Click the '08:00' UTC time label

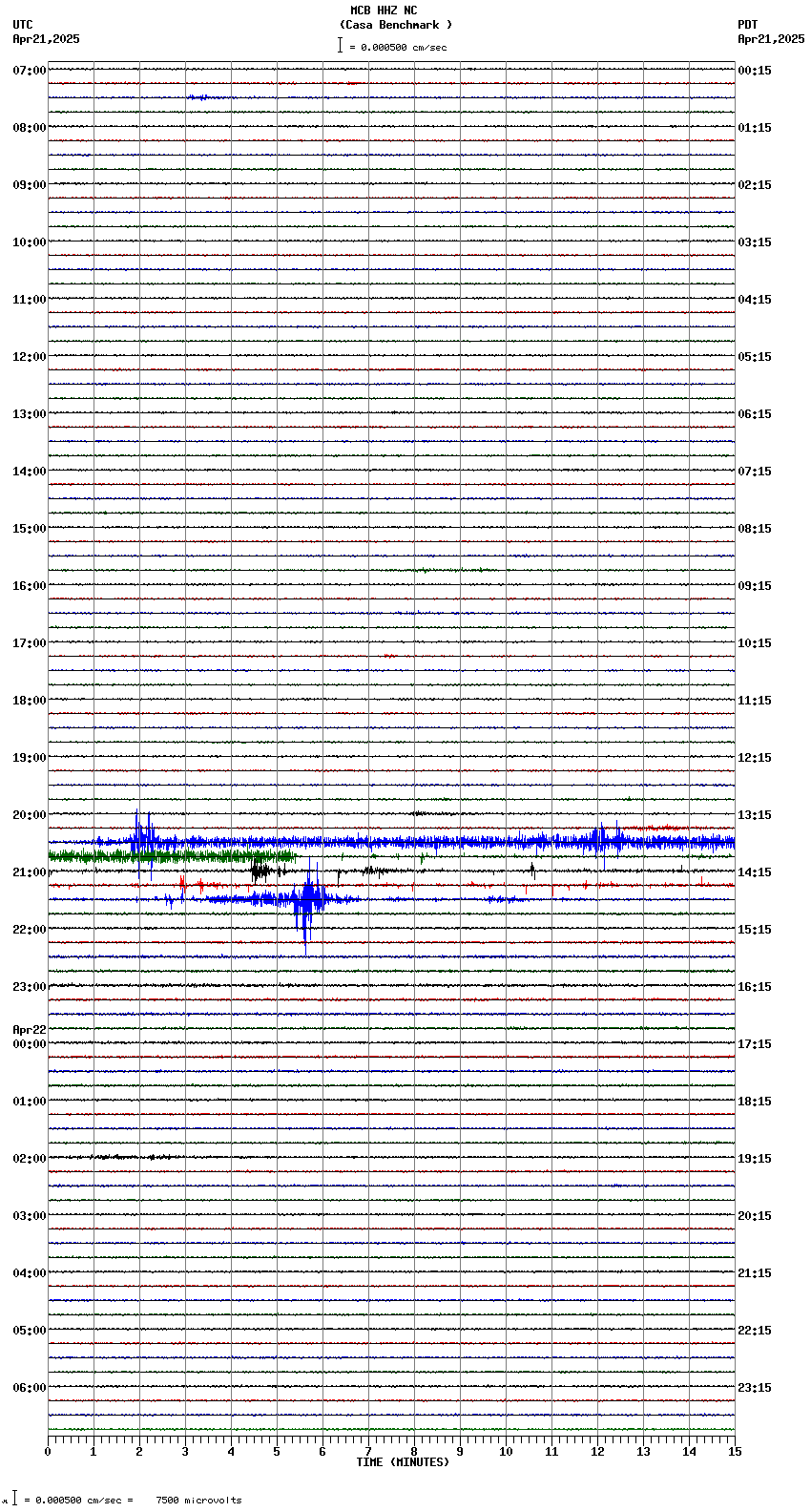coord(30,128)
